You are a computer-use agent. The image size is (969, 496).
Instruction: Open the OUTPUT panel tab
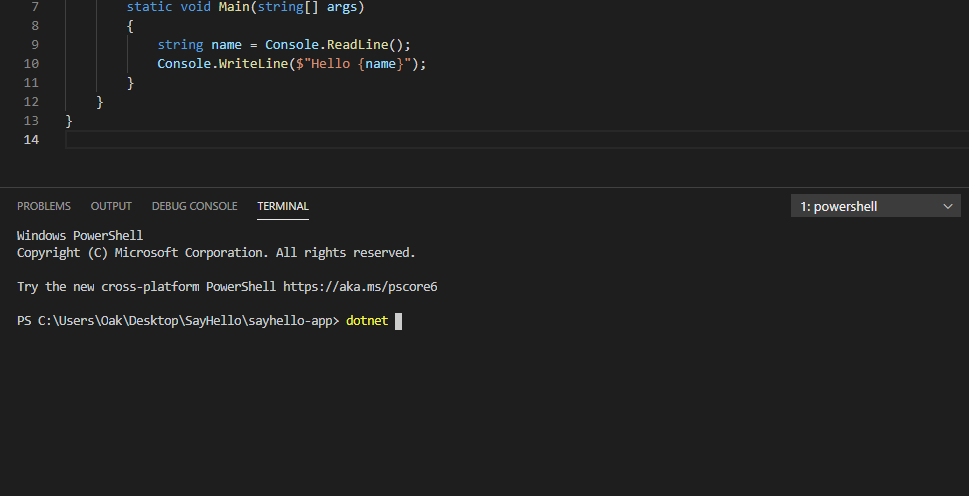pyautogui.click(x=111, y=206)
